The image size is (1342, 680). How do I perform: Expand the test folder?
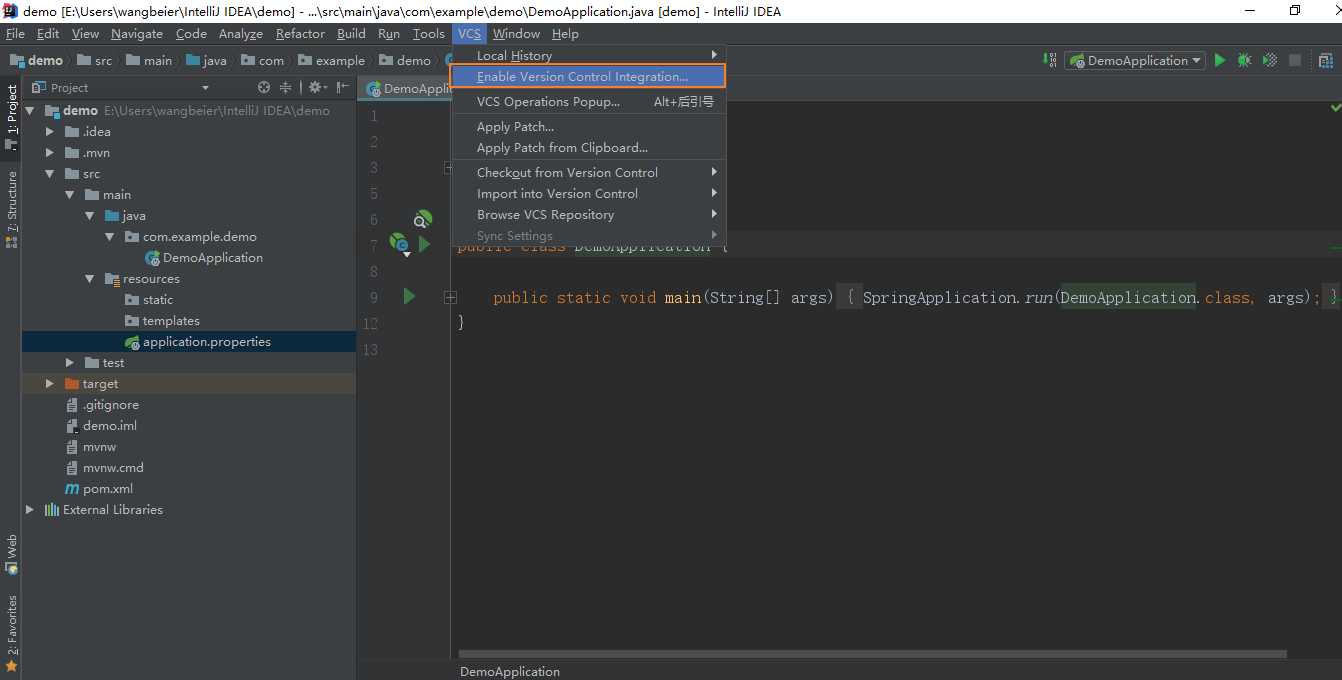click(x=70, y=363)
